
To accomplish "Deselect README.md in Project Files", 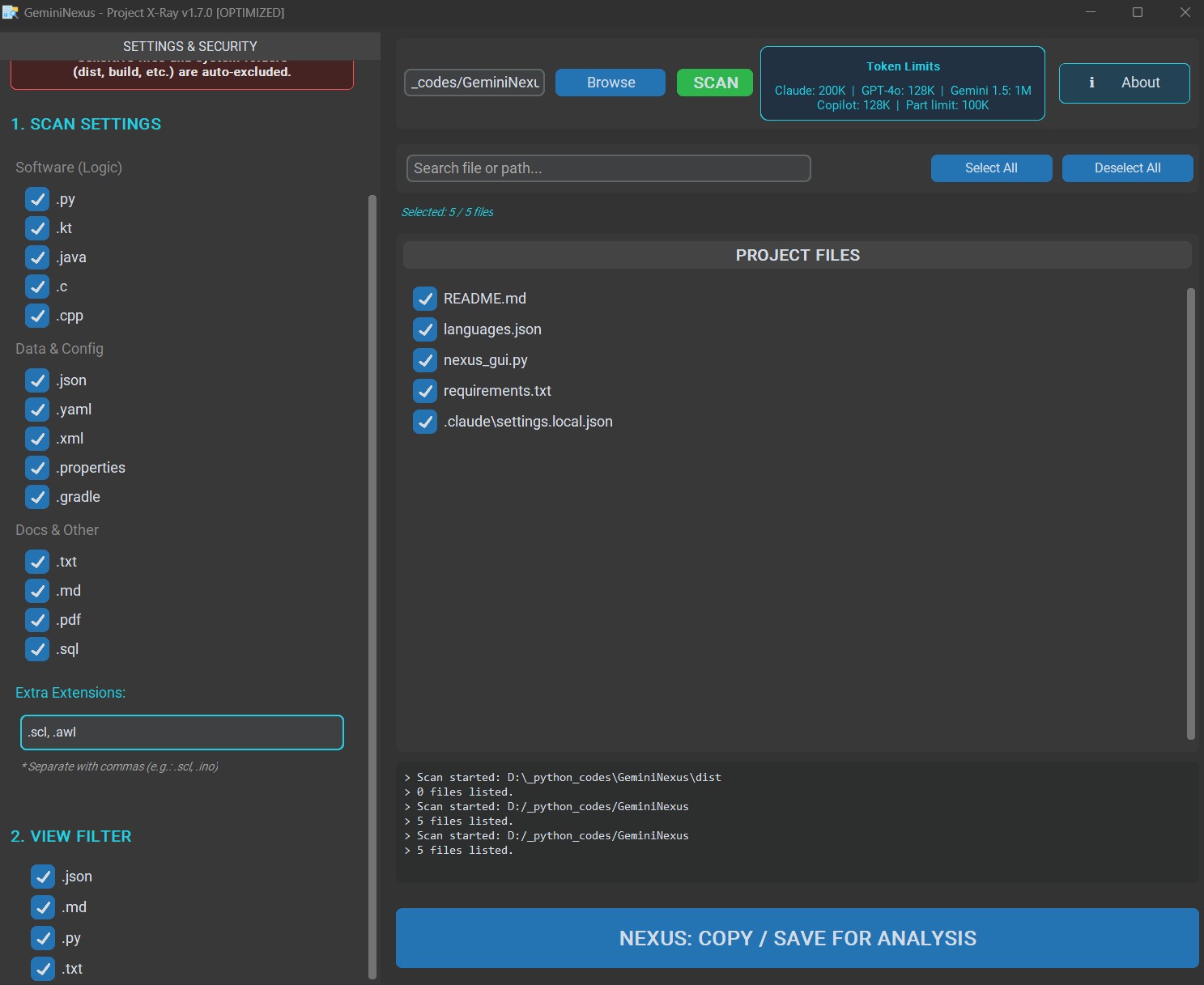I will [425, 299].
